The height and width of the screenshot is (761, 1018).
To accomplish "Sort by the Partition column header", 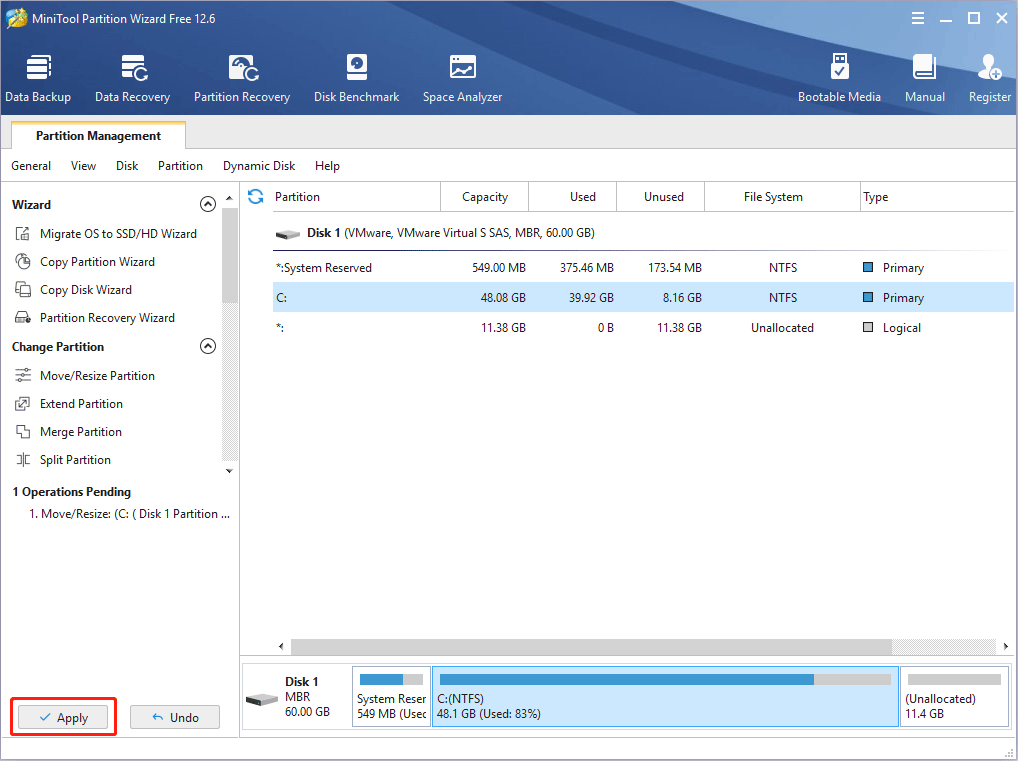I will (356, 197).
